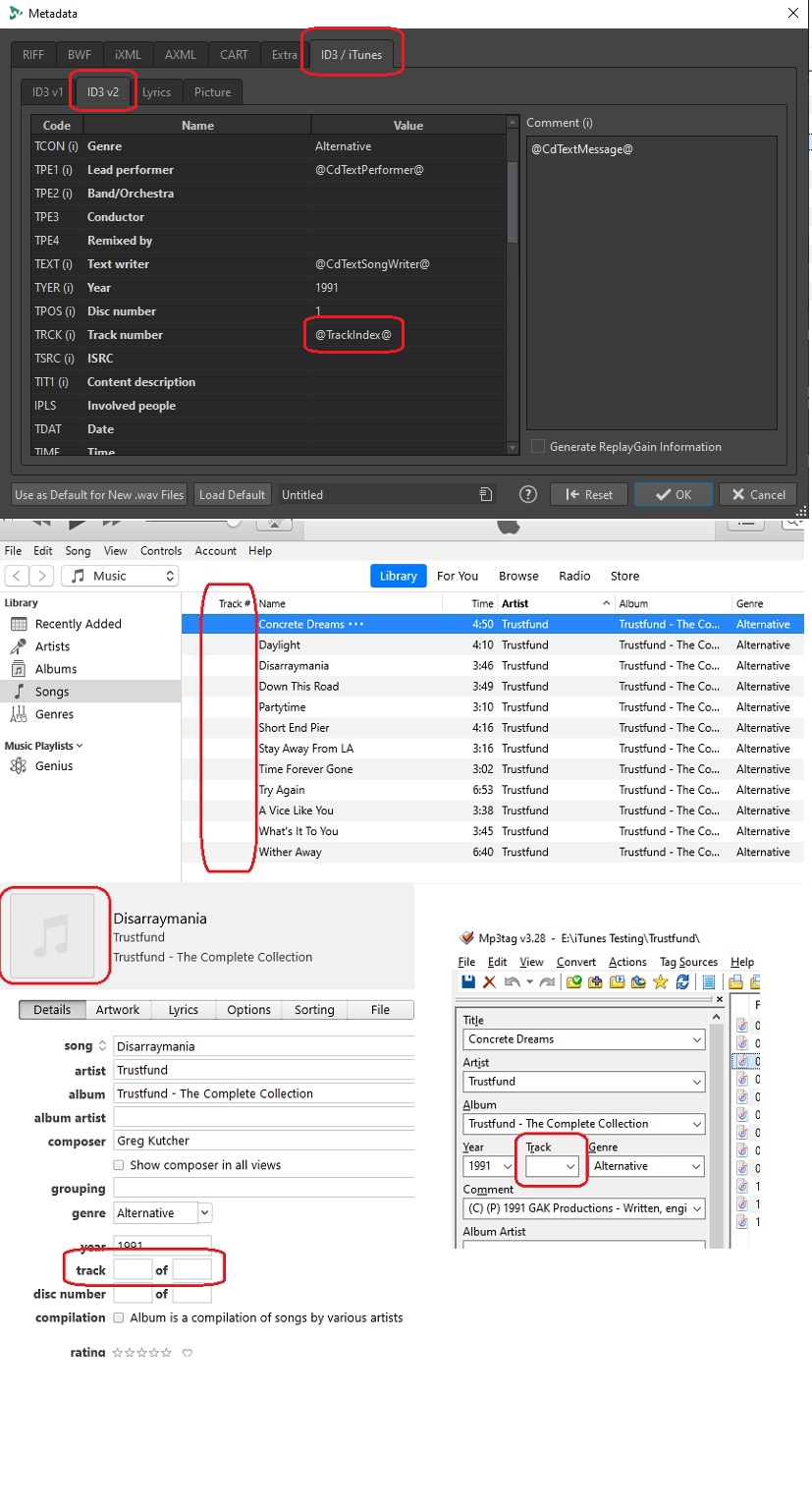Click Mp3tag Redo arrow icon
The height and width of the screenshot is (1509, 812).
(x=547, y=981)
